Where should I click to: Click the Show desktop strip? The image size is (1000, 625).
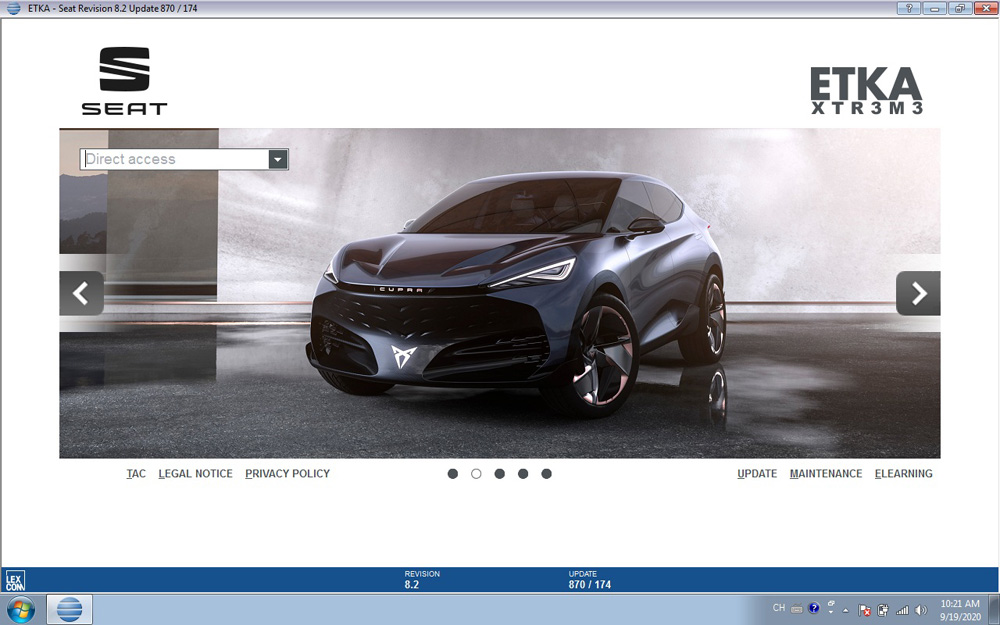click(x=994, y=610)
